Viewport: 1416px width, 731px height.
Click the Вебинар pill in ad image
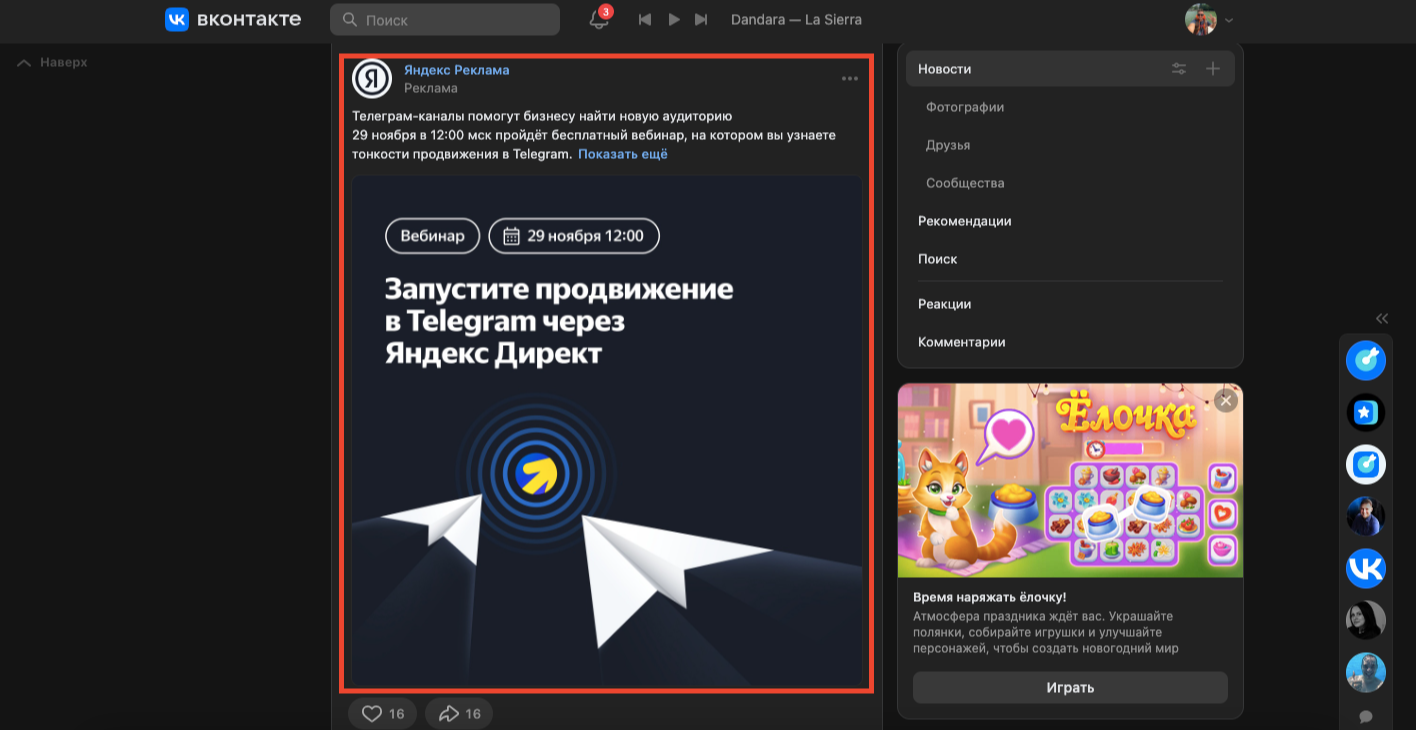[x=433, y=236]
